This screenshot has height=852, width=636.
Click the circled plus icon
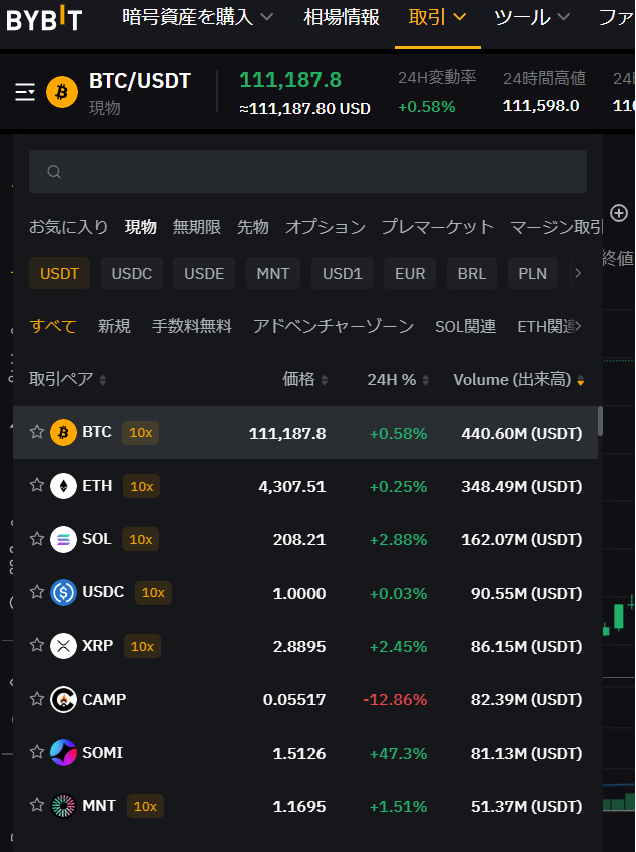point(619,213)
